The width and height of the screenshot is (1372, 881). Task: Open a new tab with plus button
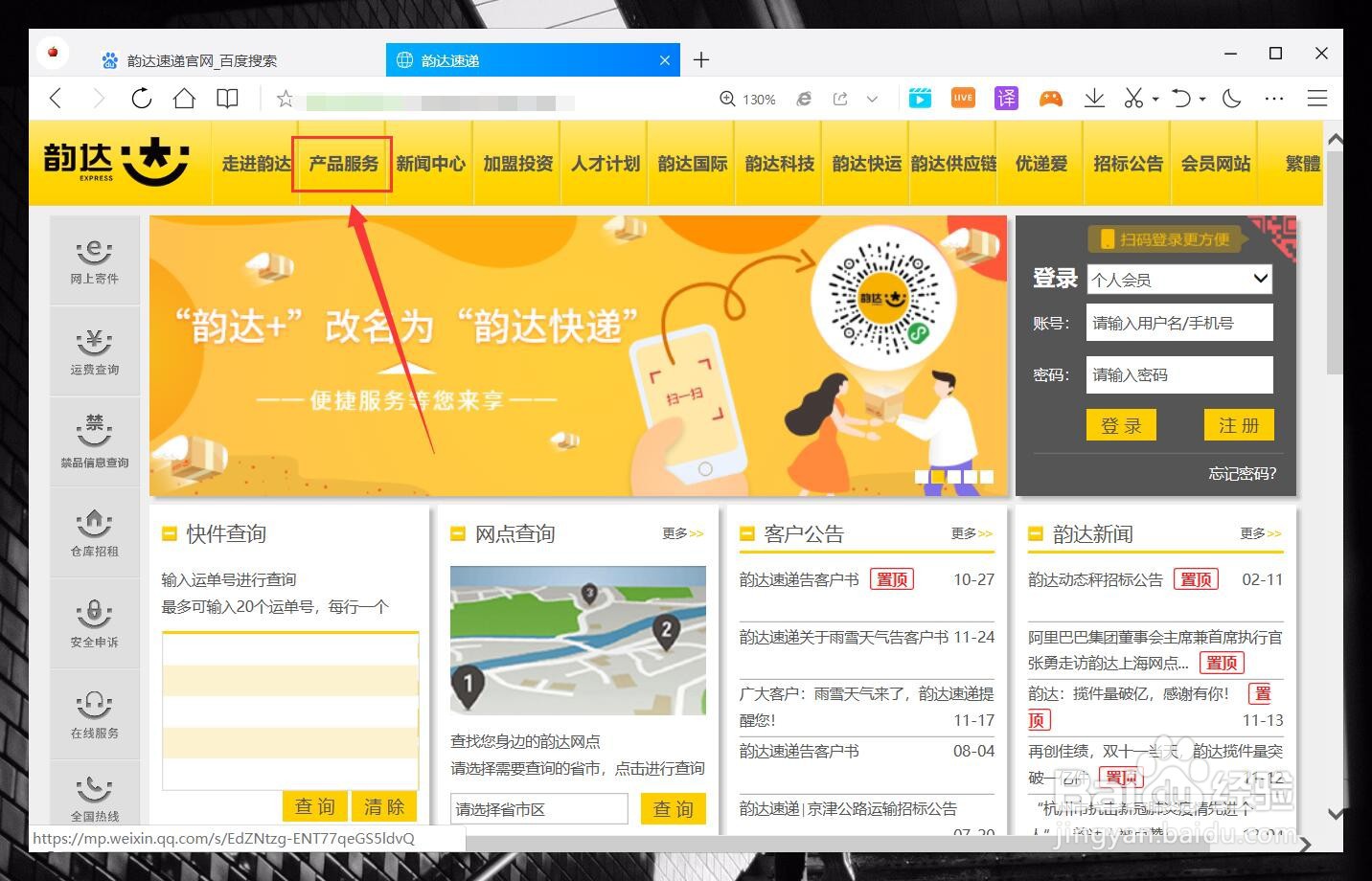tap(701, 59)
